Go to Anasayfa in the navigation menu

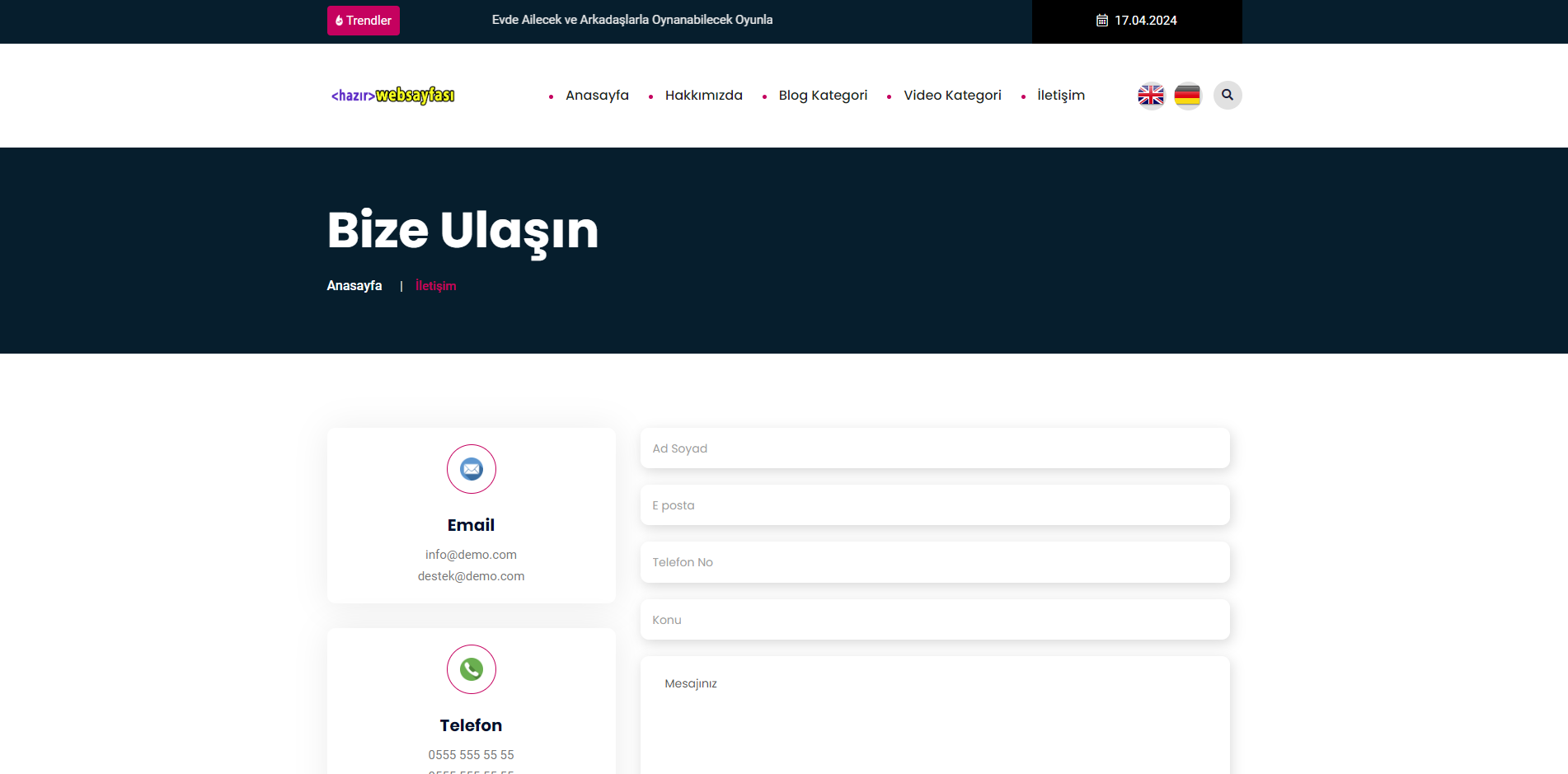597,96
